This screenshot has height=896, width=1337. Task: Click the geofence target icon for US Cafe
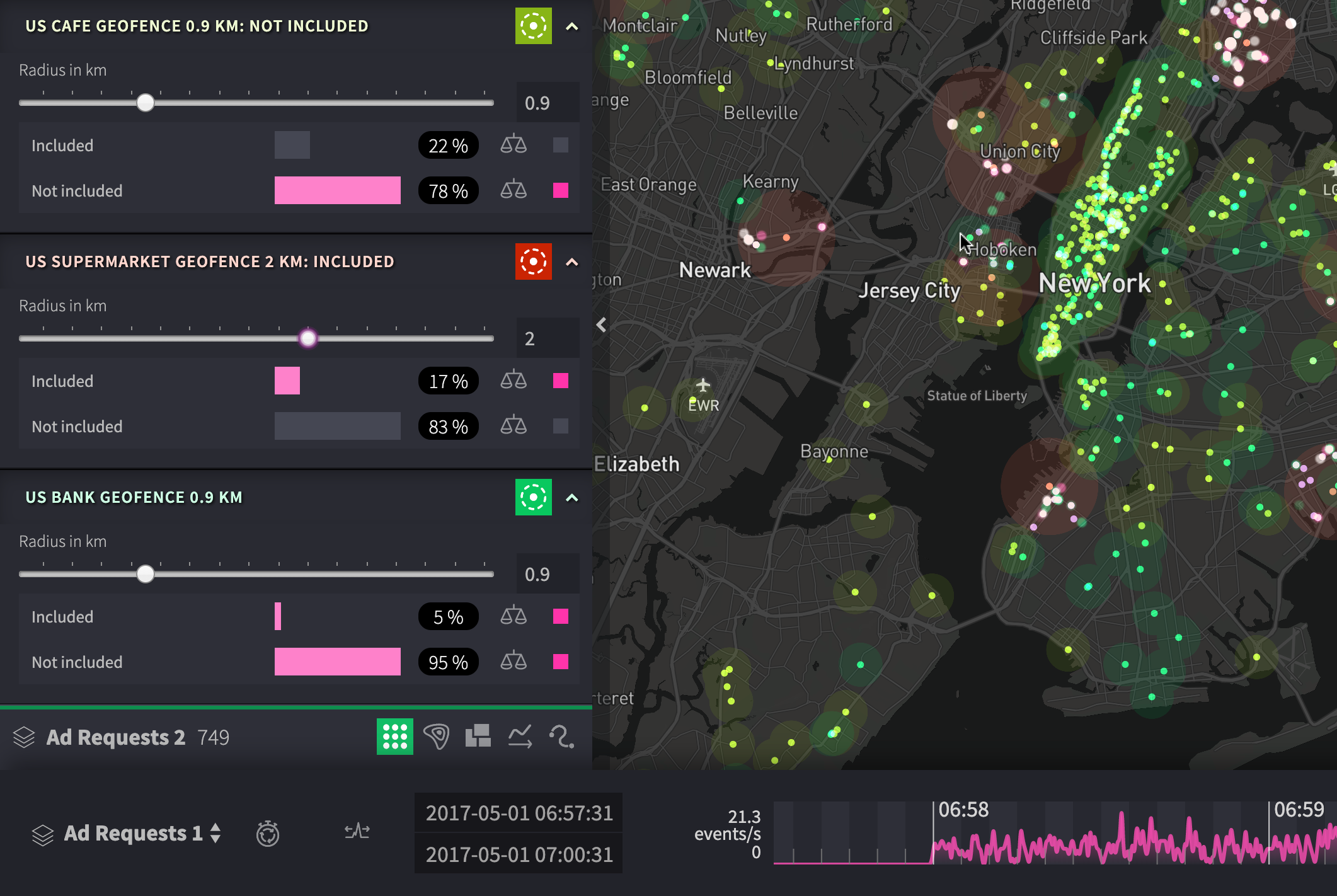point(533,26)
